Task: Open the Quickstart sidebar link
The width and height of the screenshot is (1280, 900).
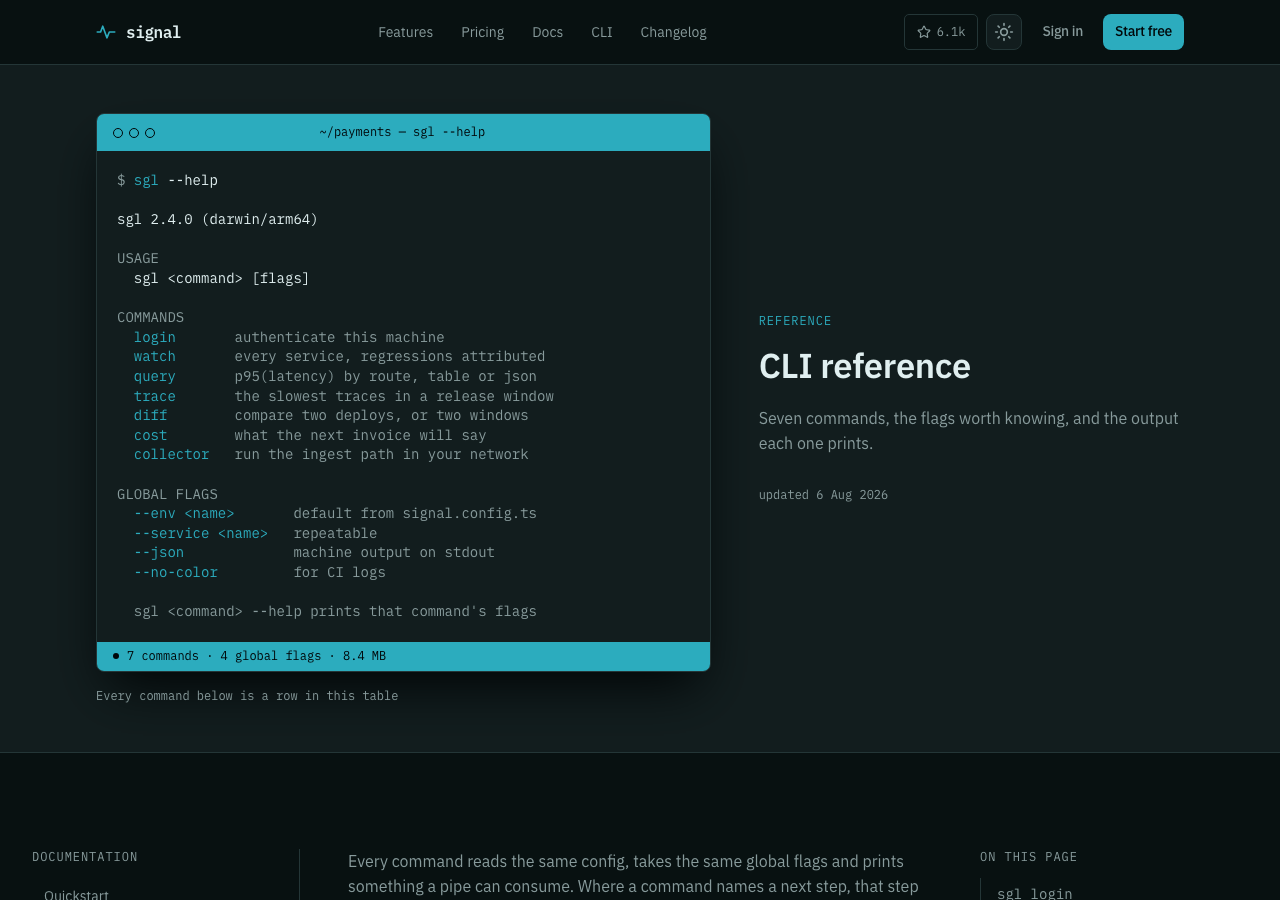Action: pos(76,895)
